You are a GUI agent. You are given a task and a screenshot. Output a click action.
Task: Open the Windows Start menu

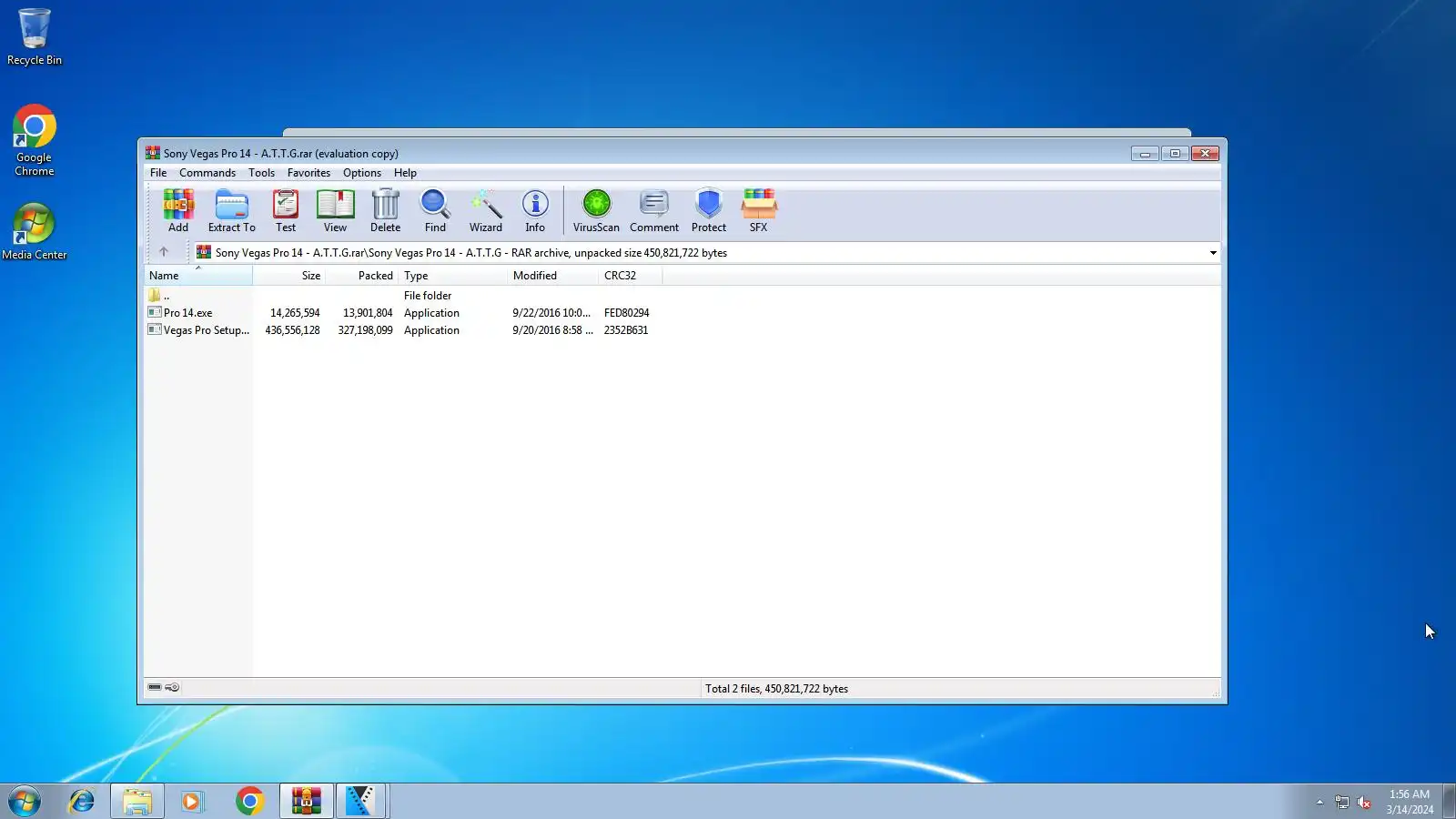point(25,801)
